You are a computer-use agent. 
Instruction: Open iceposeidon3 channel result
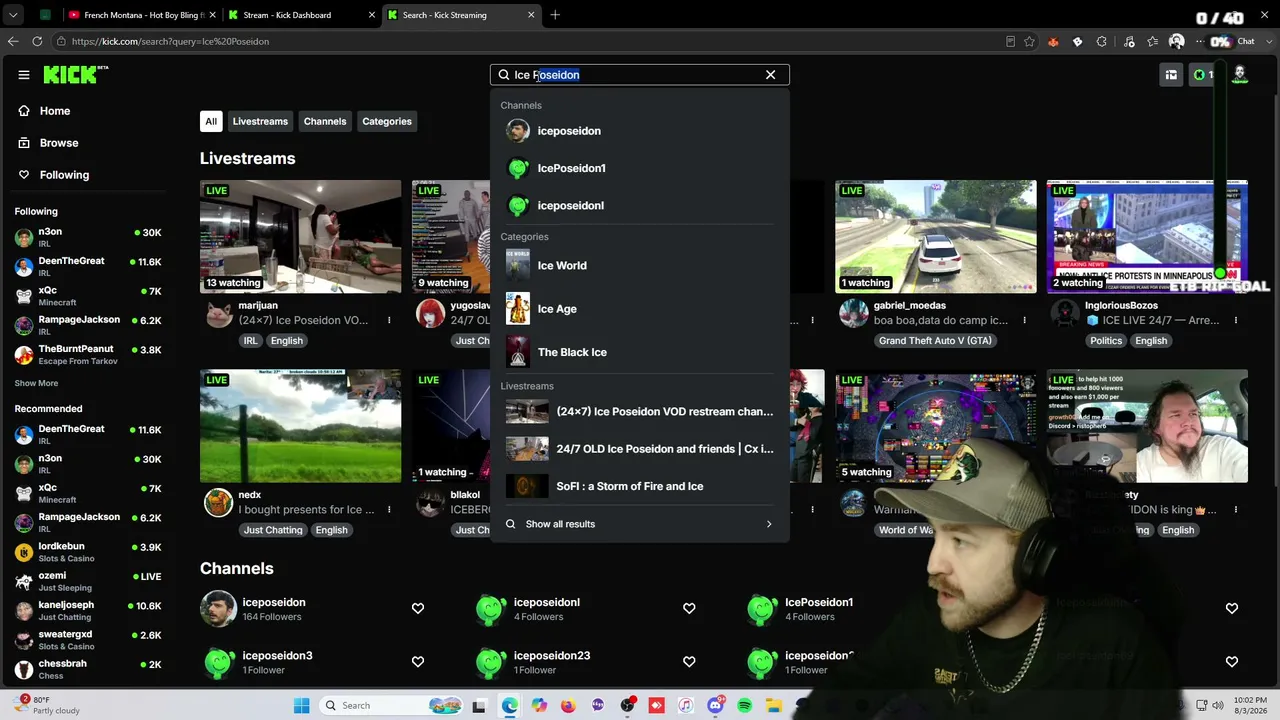(x=277, y=661)
